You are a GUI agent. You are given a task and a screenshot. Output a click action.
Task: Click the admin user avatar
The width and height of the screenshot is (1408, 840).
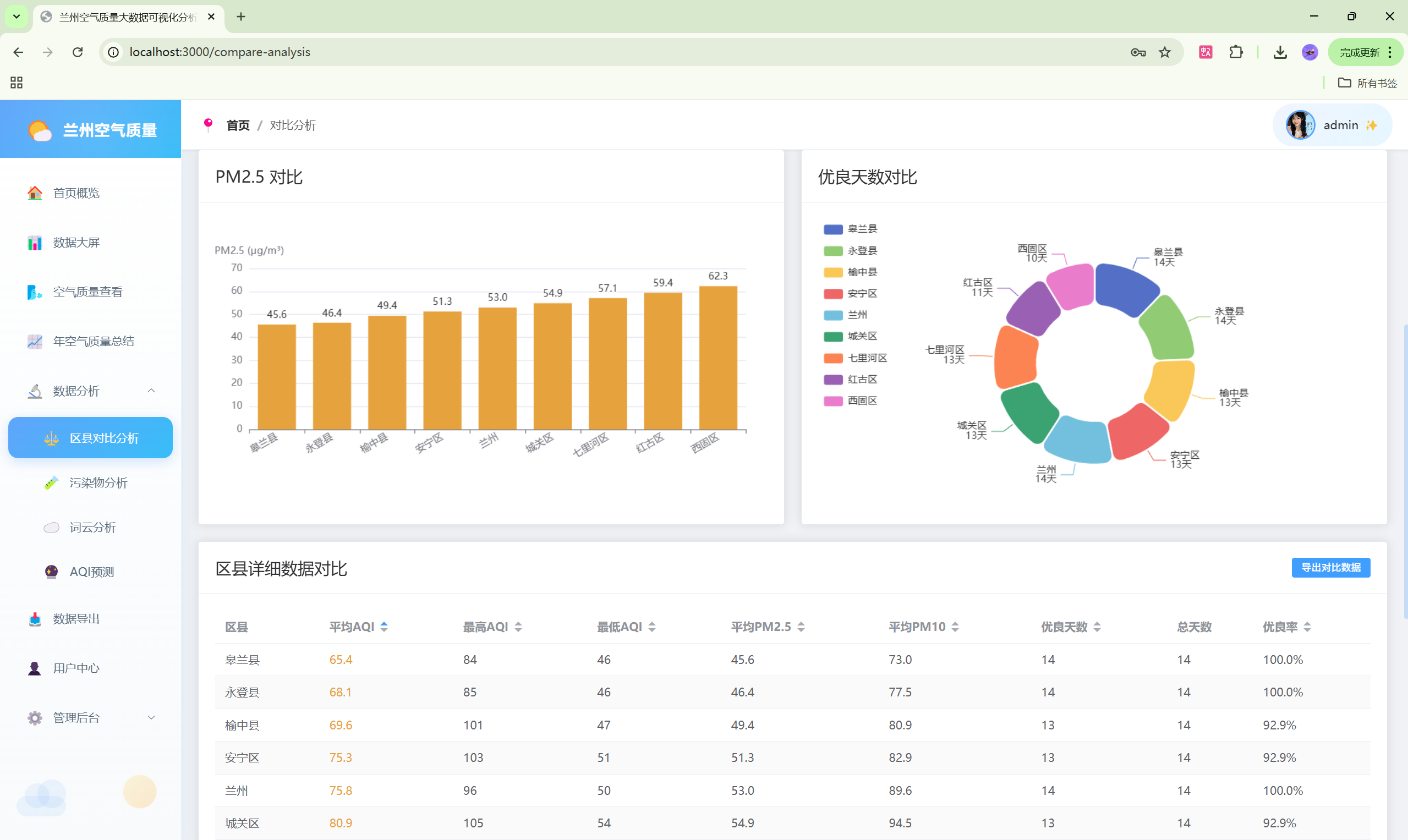1300,125
